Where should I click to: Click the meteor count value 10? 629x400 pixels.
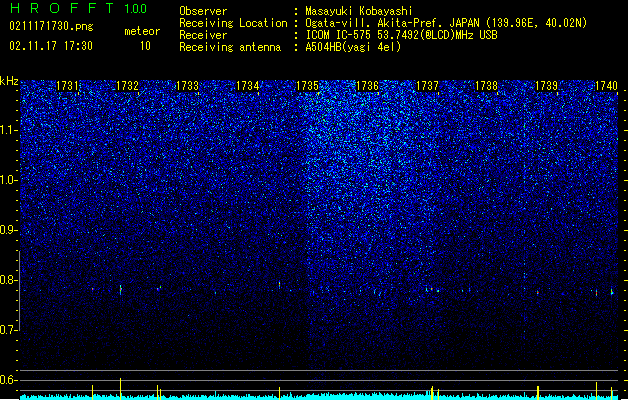[145, 46]
